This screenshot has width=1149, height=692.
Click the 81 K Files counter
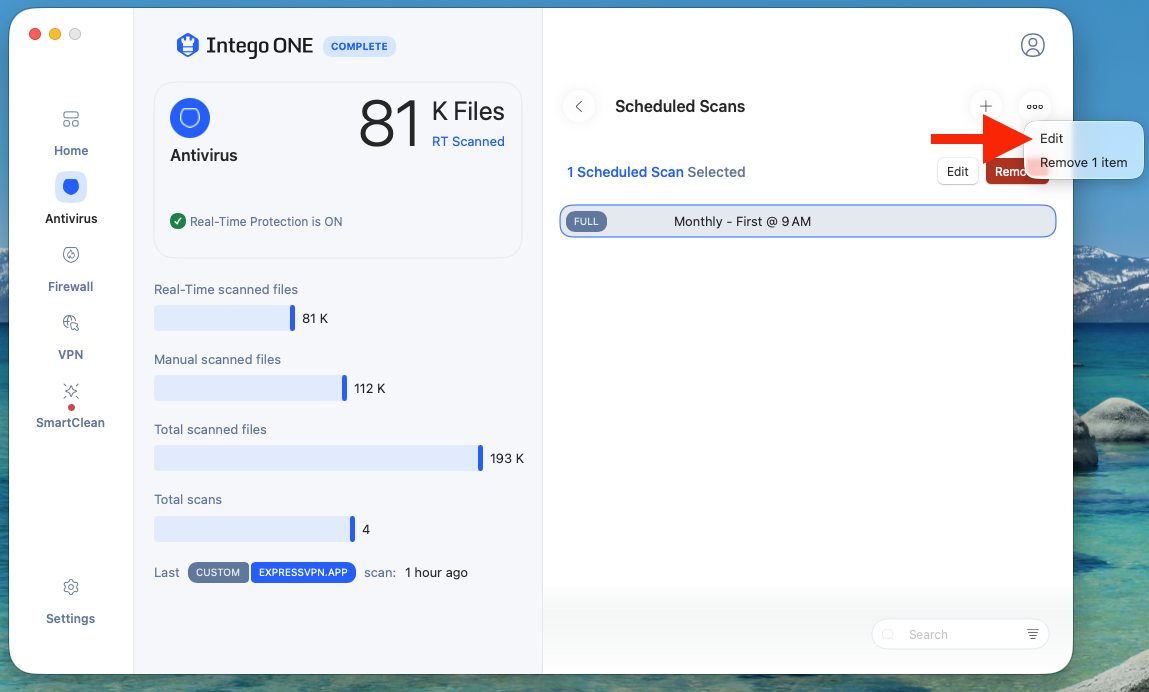click(432, 122)
